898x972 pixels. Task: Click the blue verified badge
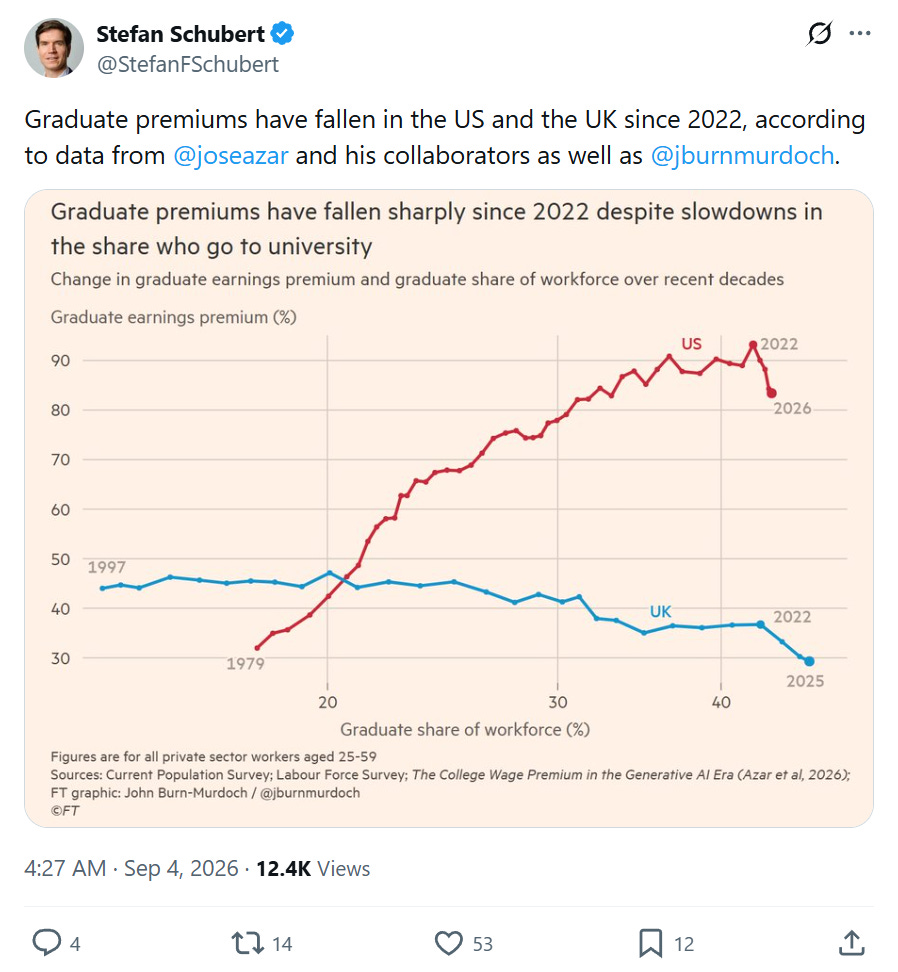282,33
